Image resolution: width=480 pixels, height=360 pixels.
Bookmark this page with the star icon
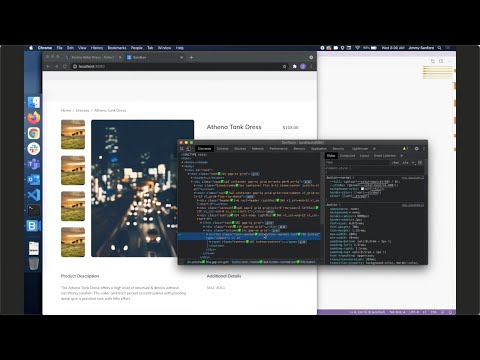284,66
